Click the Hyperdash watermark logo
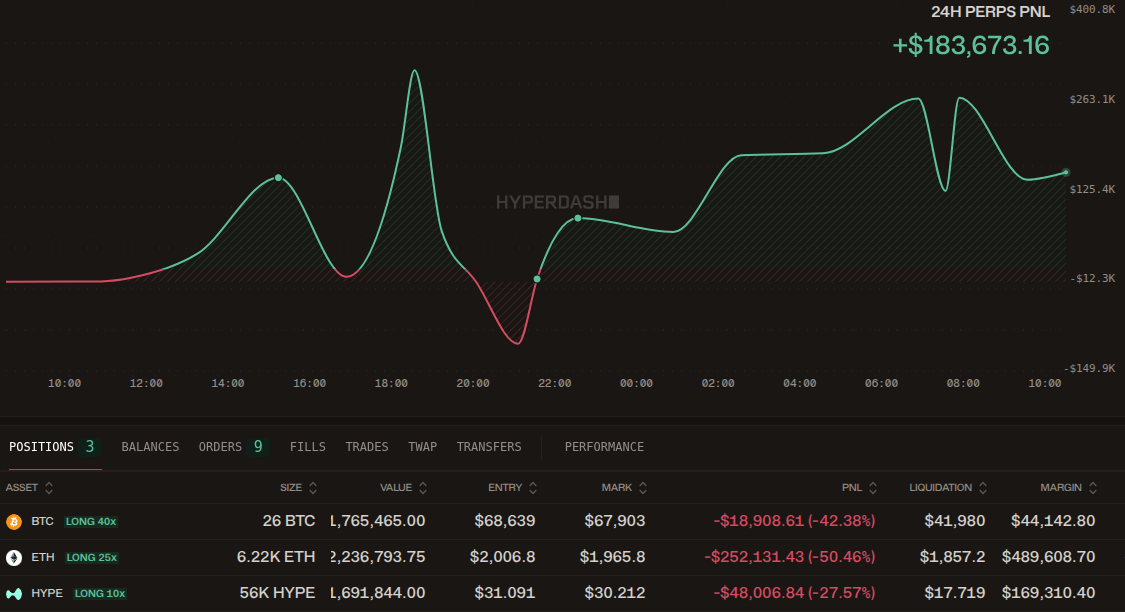This screenshot has width=1125, height=612. pos(556,201)
